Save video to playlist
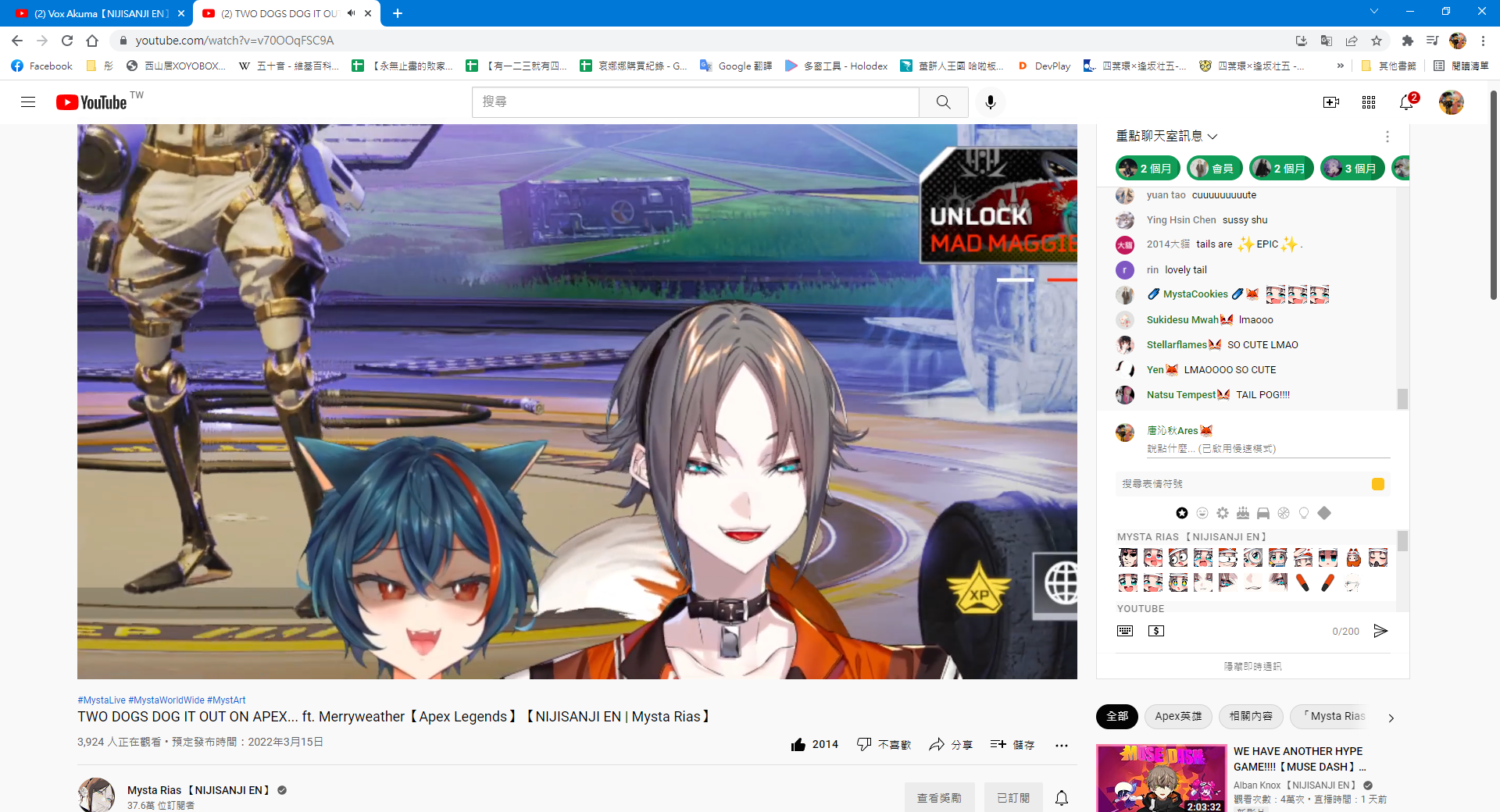The width and height of the screenshot is (1500, 812). click(1012, 745)
